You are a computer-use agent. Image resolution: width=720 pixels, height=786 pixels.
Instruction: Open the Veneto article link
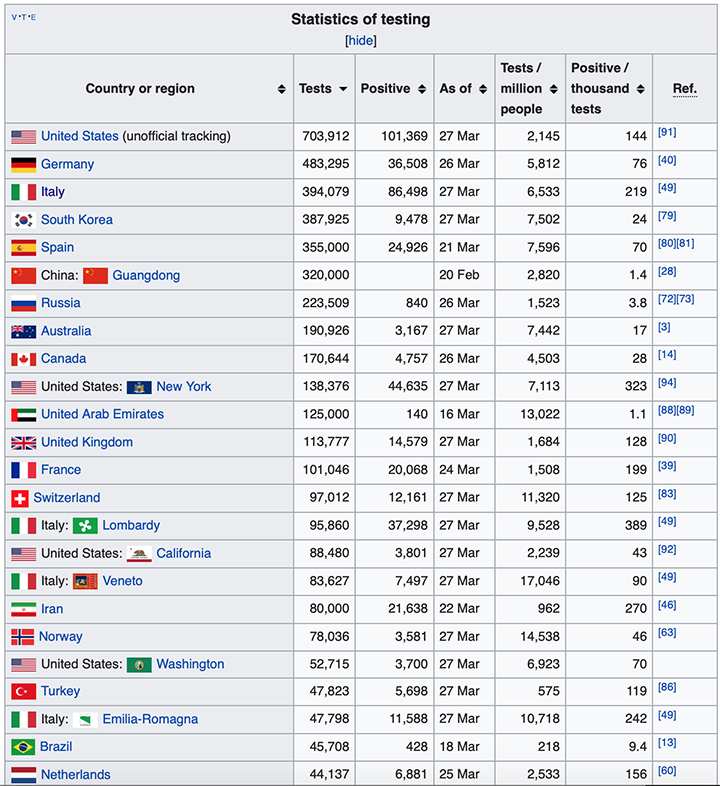[122, 581]
